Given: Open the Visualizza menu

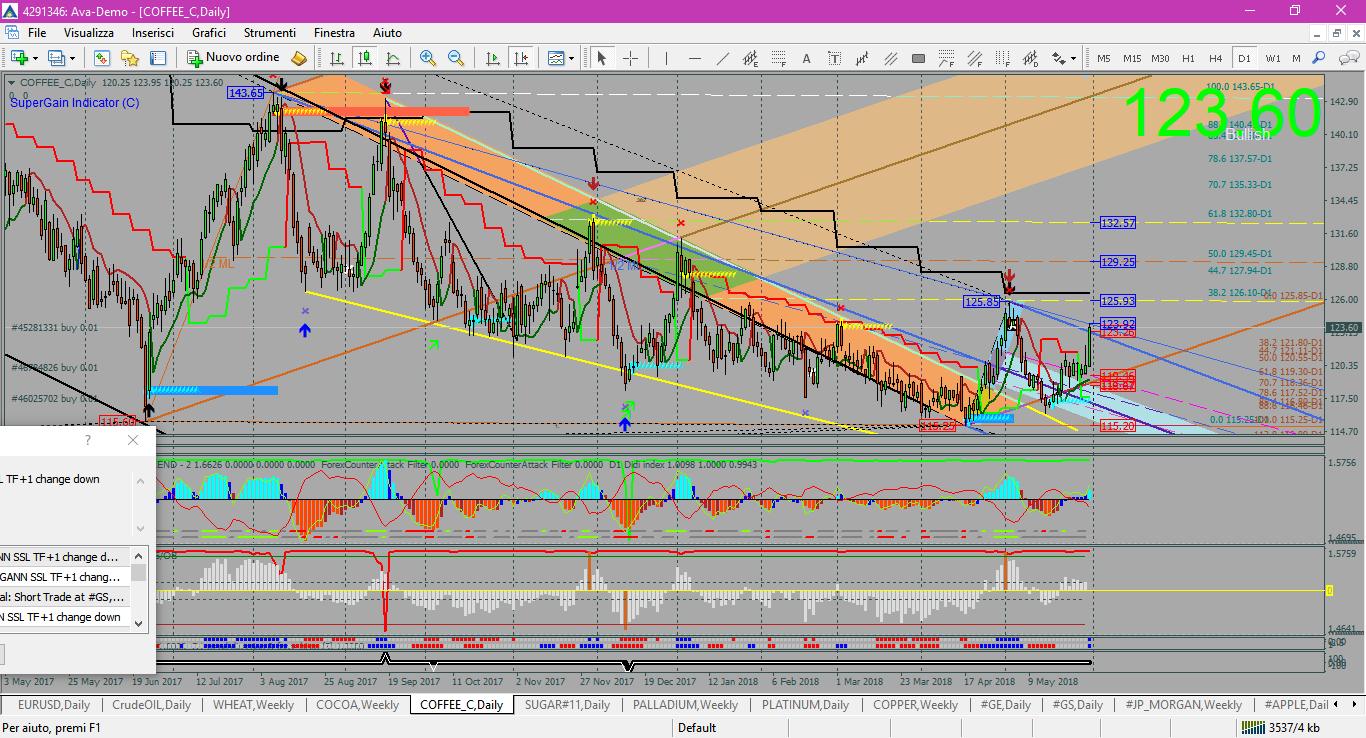Looking at the screenshot, I should [89, 33].
